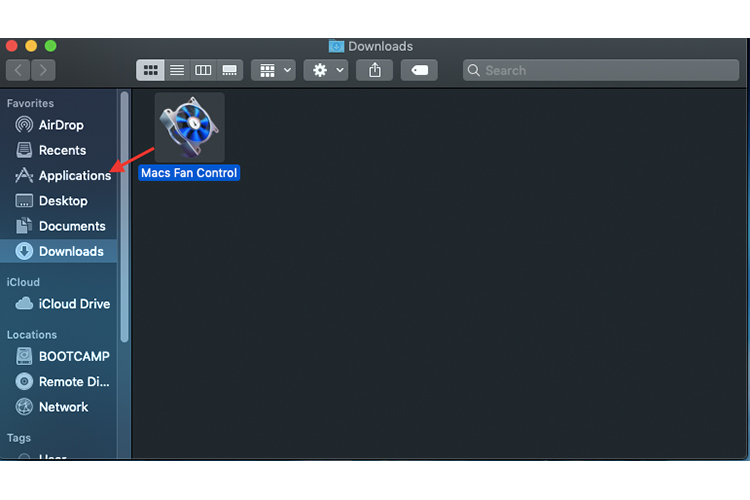Select the Macs Fan Control app icon
Image resolution: width=750 pixels, height=500 pixels.
click(189, 127)
